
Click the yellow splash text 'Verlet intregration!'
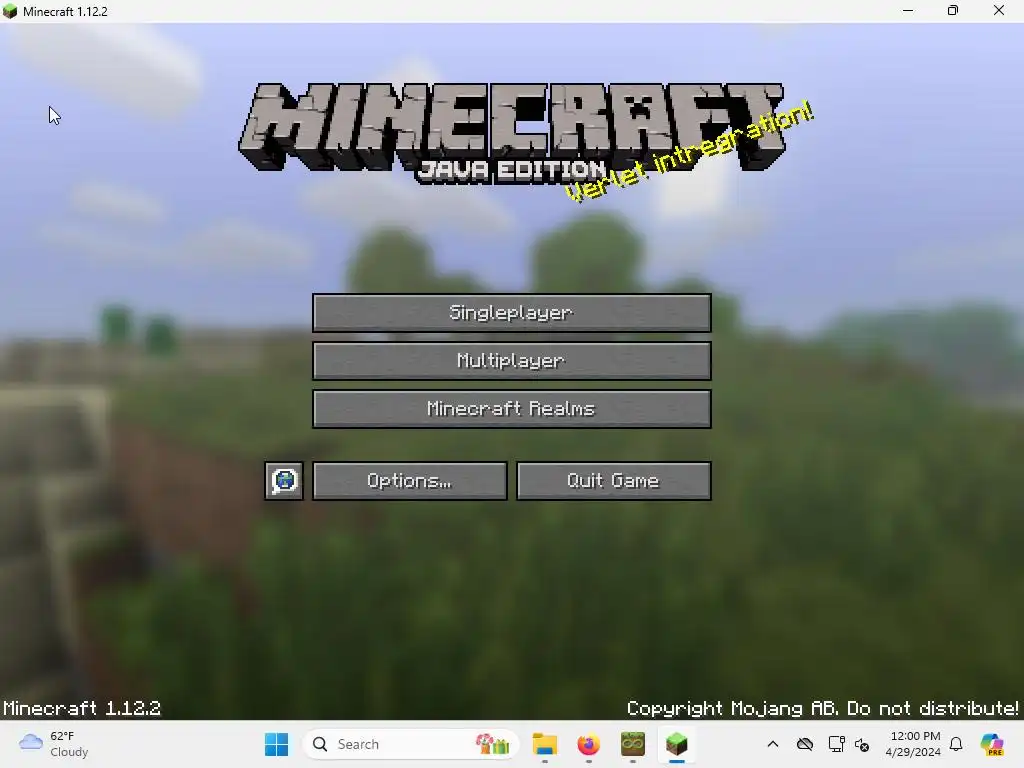pos(689,152)
